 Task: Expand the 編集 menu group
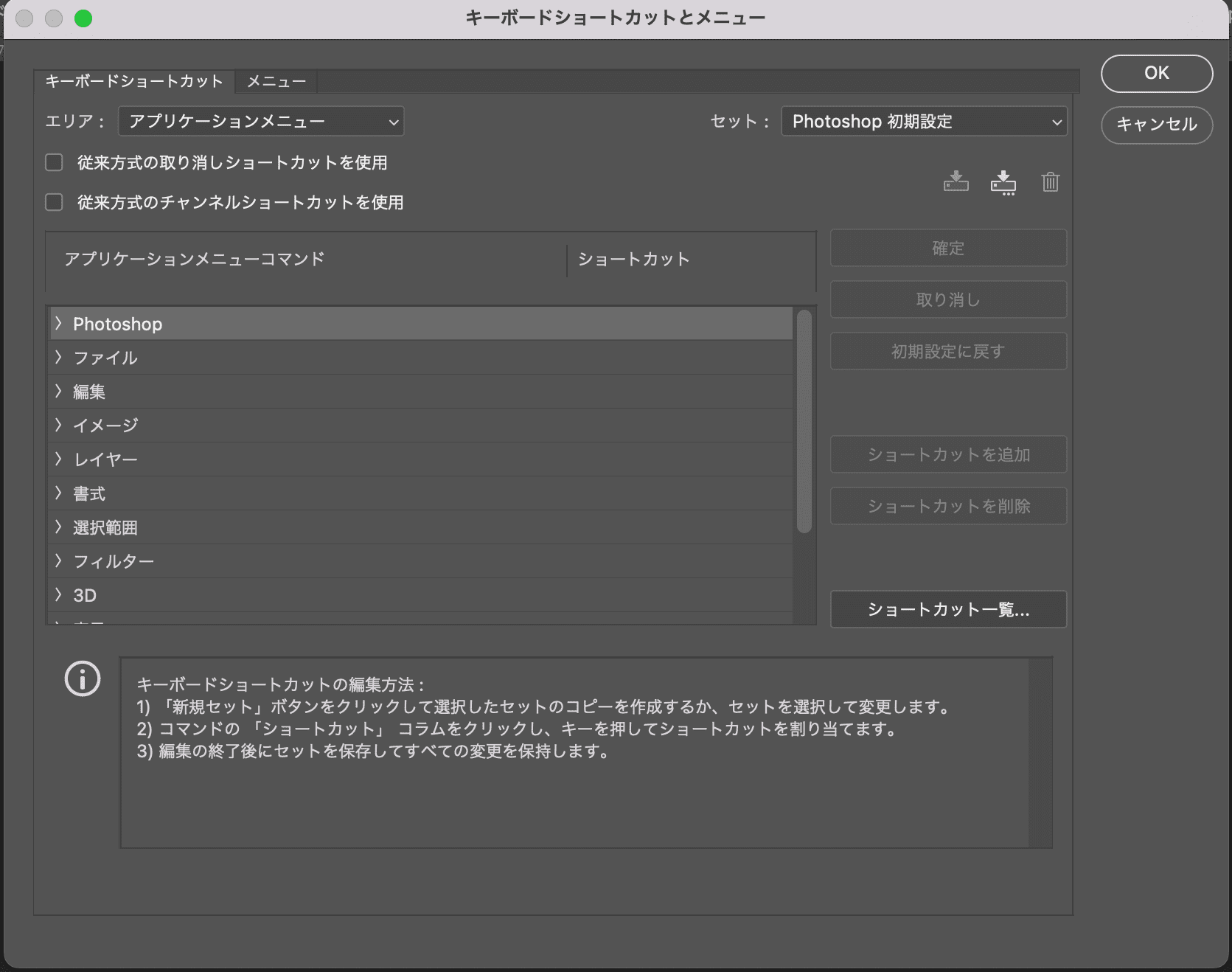[58, 391]
